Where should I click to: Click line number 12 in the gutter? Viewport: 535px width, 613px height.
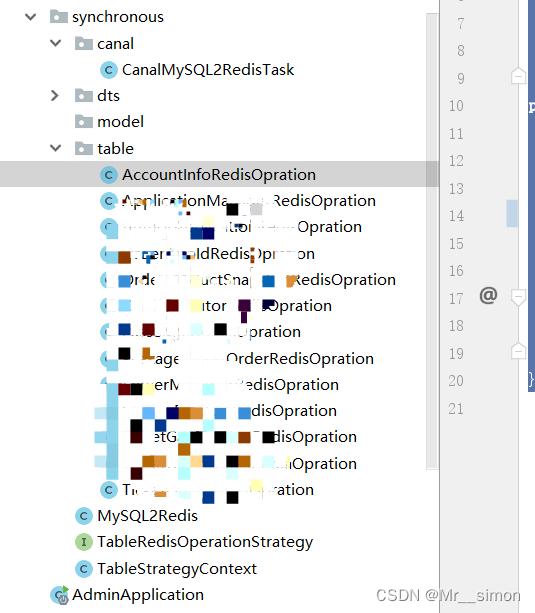[456, 161]
